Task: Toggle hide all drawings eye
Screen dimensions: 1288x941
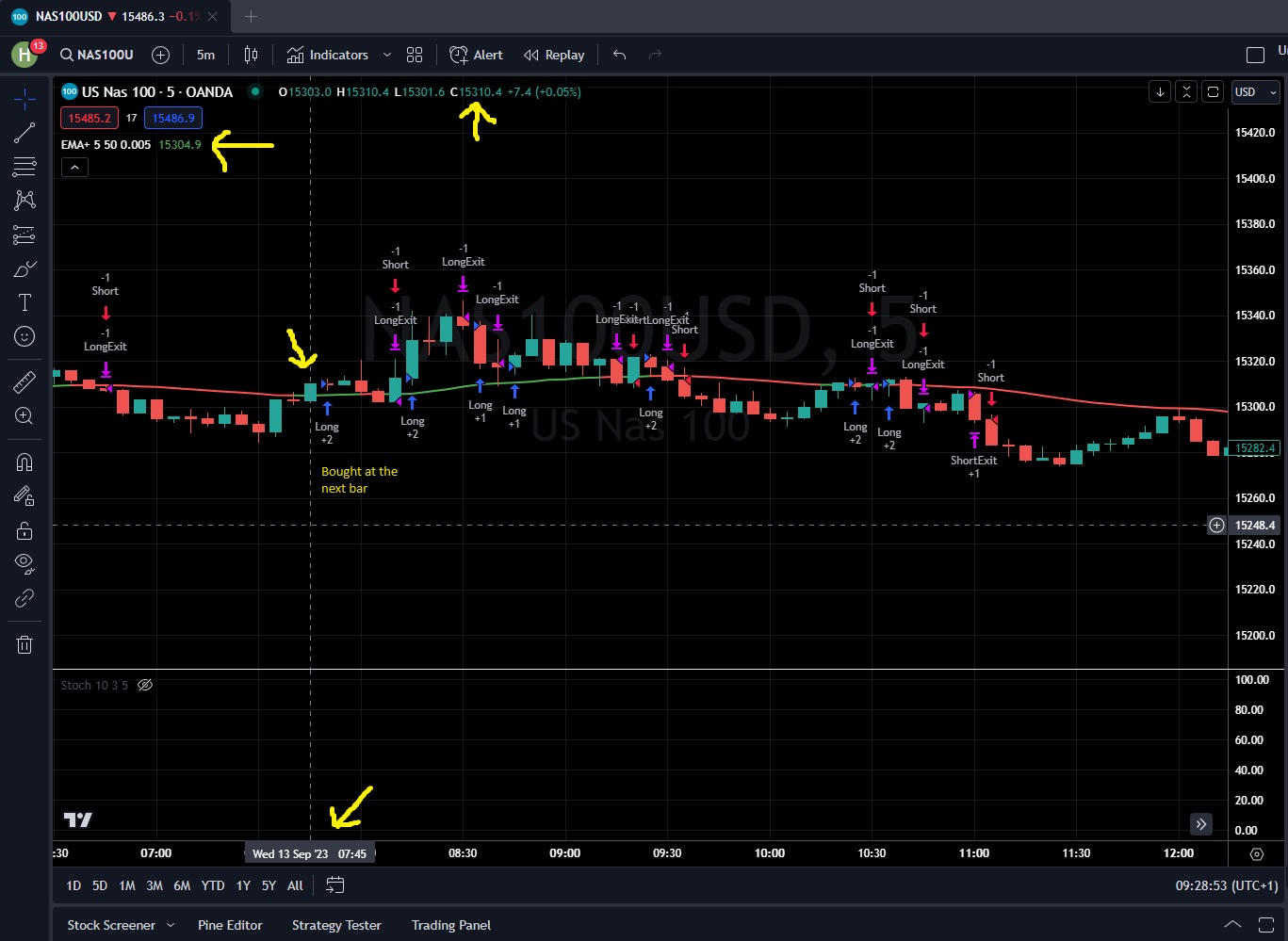Action: 25,564
